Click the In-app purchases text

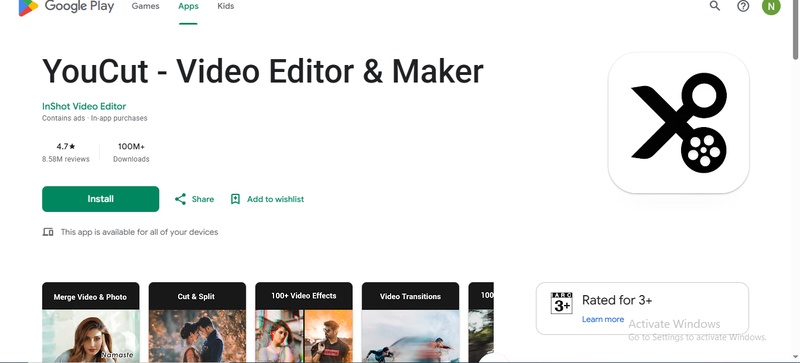coord(119,118)
